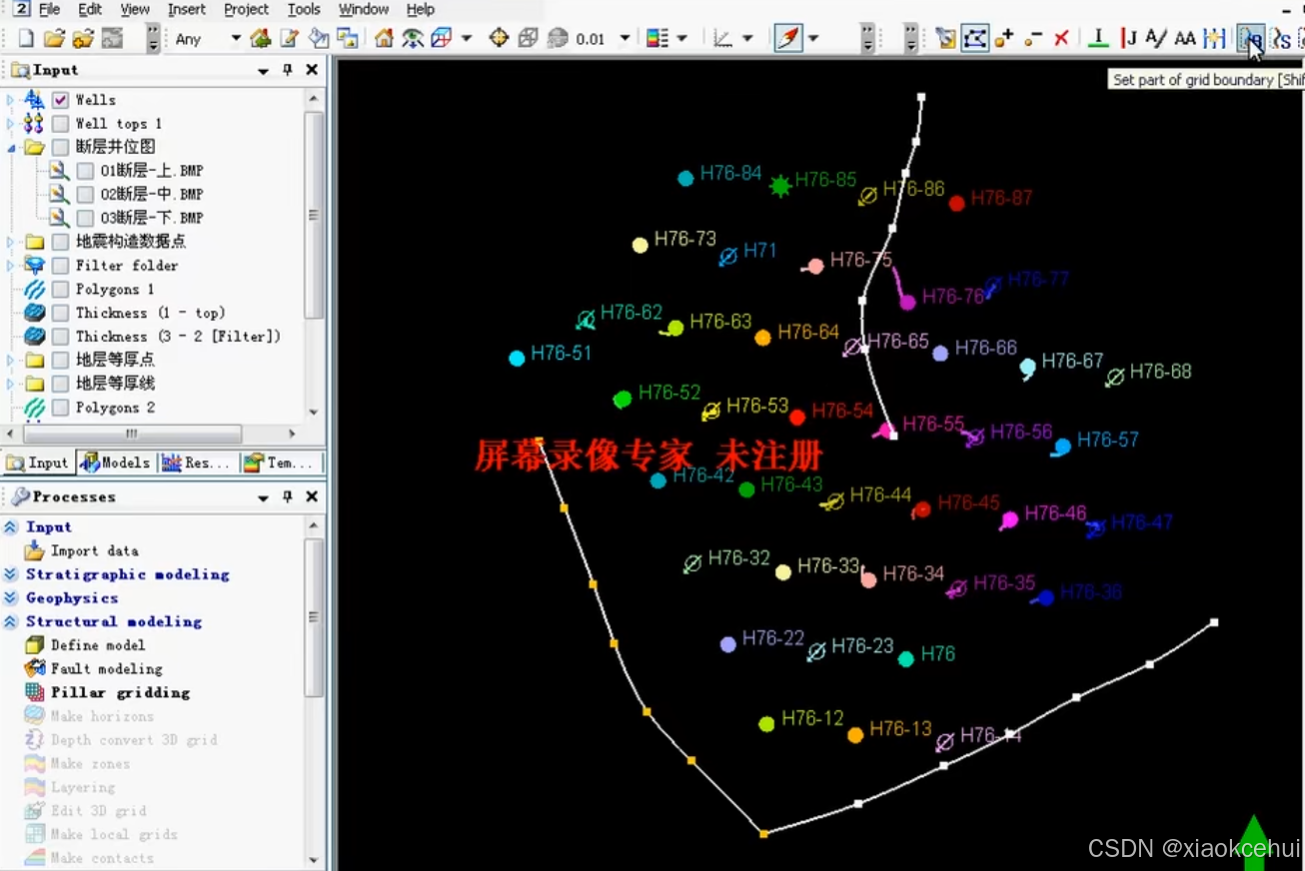Screen dimensions: 1305x871
Task: Click the AA toolbar icon
Action: click(x=1185, y=39)
